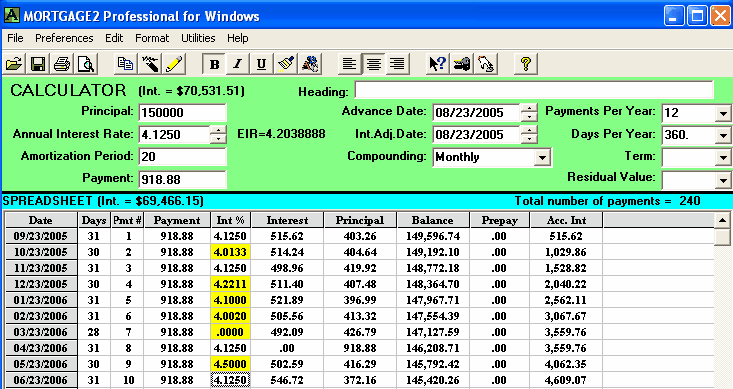This screenshot has height=389, width=733.
Task: Click the copy icon in toolbar
Action: [125, 64]
